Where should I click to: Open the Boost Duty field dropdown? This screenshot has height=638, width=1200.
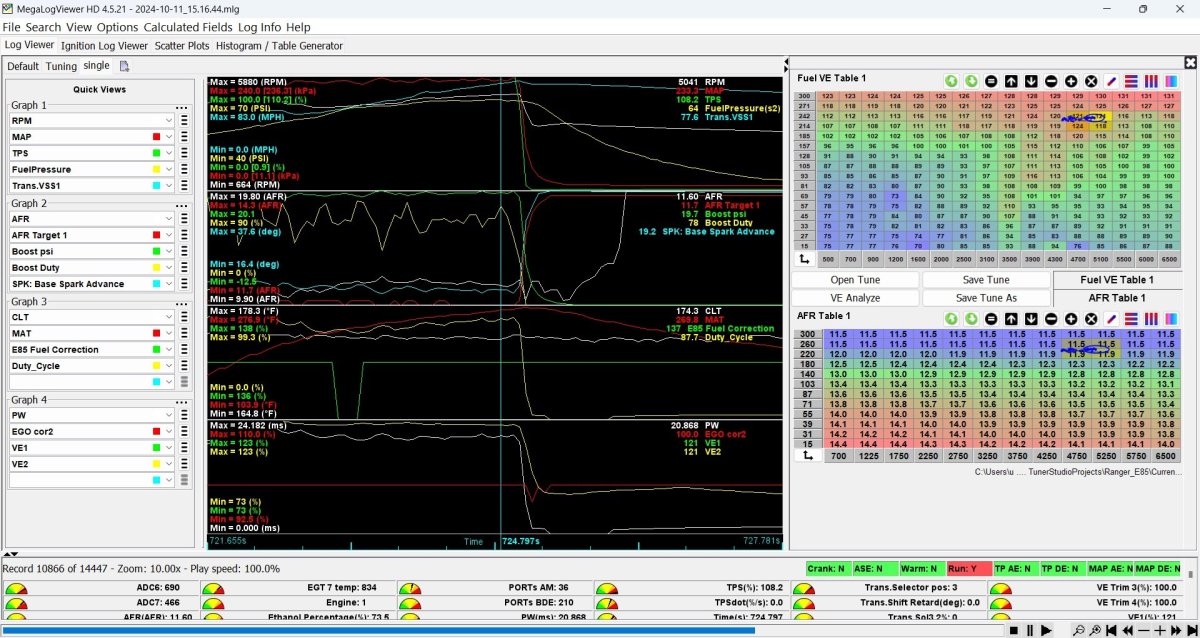(170, 268)
